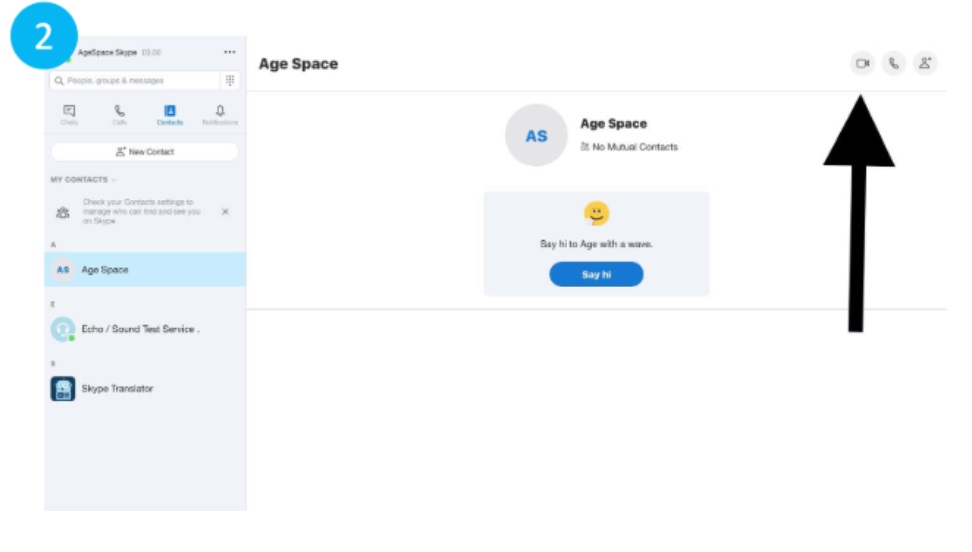
Task: Click the Echo Sound Test Service avatar
Action: pos(63,329)
